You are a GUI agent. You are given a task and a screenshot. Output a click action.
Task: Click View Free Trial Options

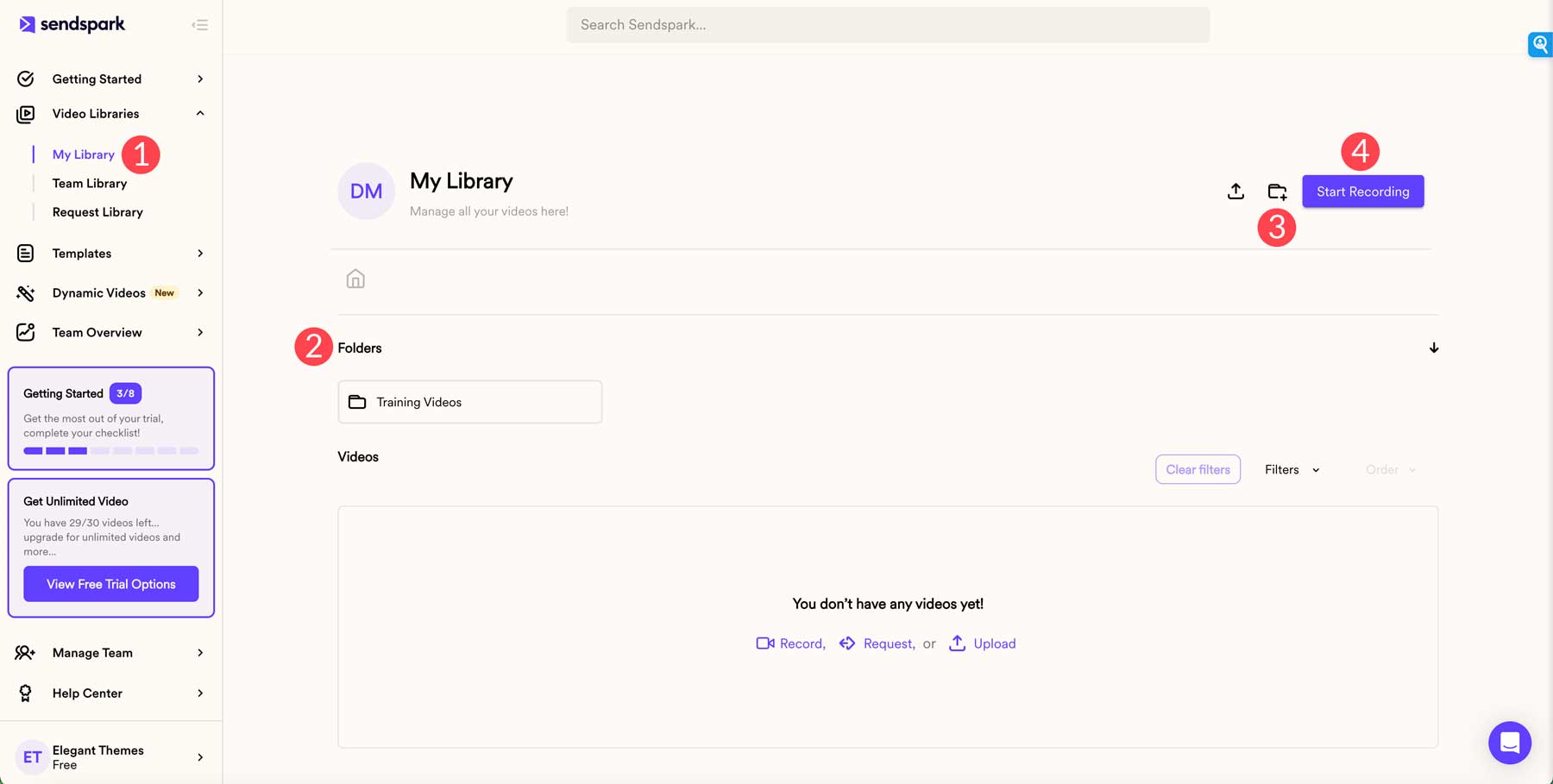point(110,583)
